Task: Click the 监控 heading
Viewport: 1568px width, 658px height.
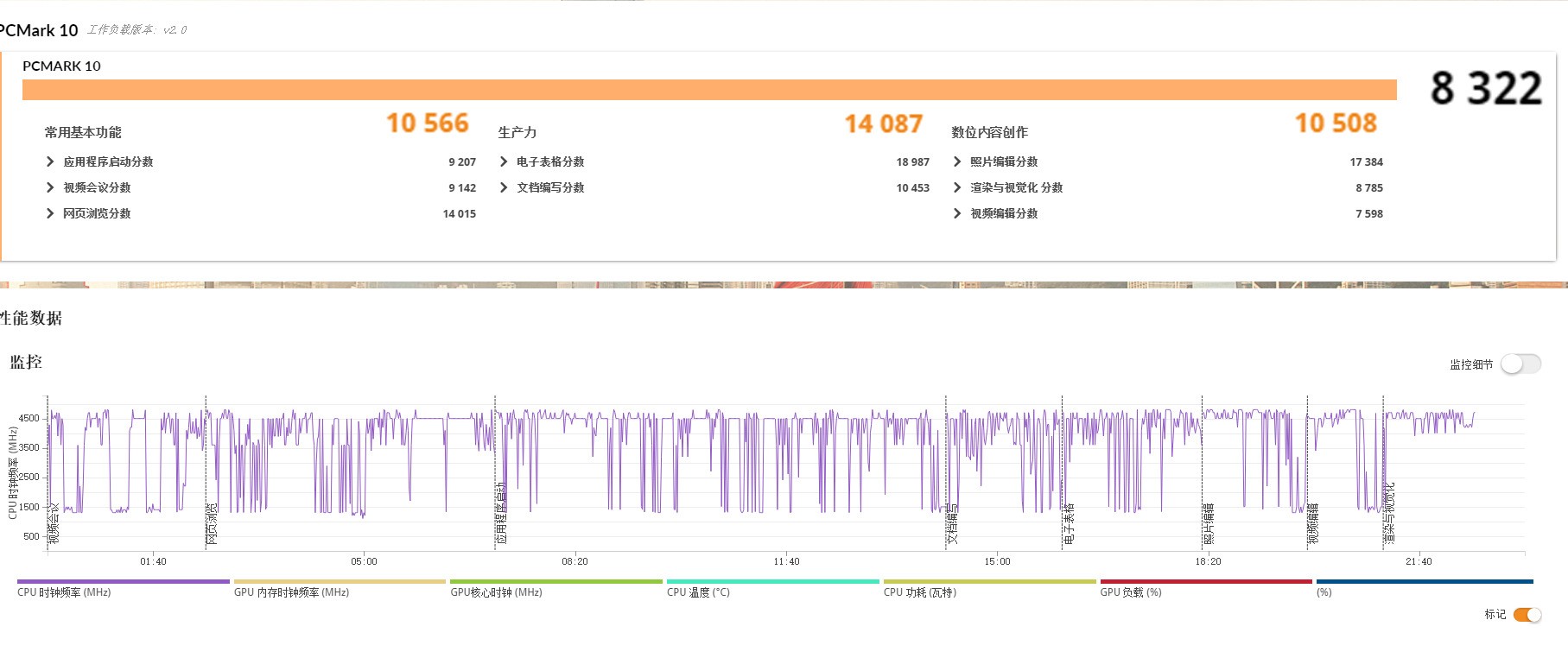Action: pos(26,362)
